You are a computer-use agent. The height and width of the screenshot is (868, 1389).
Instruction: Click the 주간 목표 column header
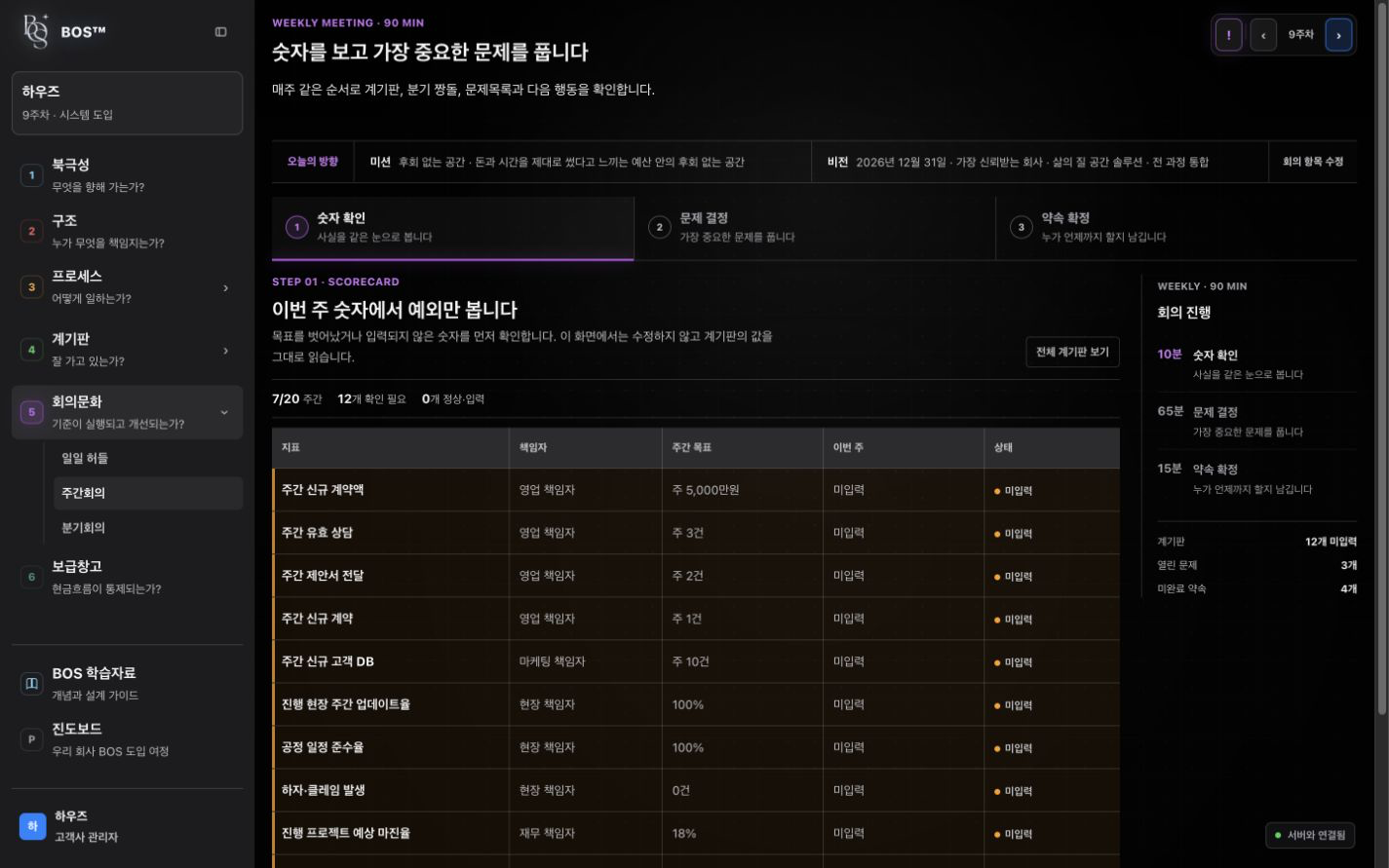pos(742,448)
